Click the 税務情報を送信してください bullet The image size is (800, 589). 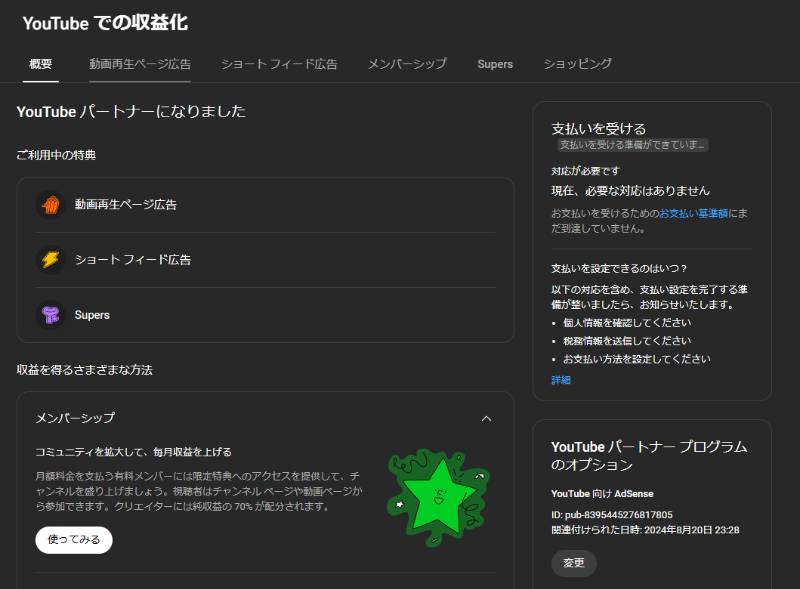pos(627,340)
